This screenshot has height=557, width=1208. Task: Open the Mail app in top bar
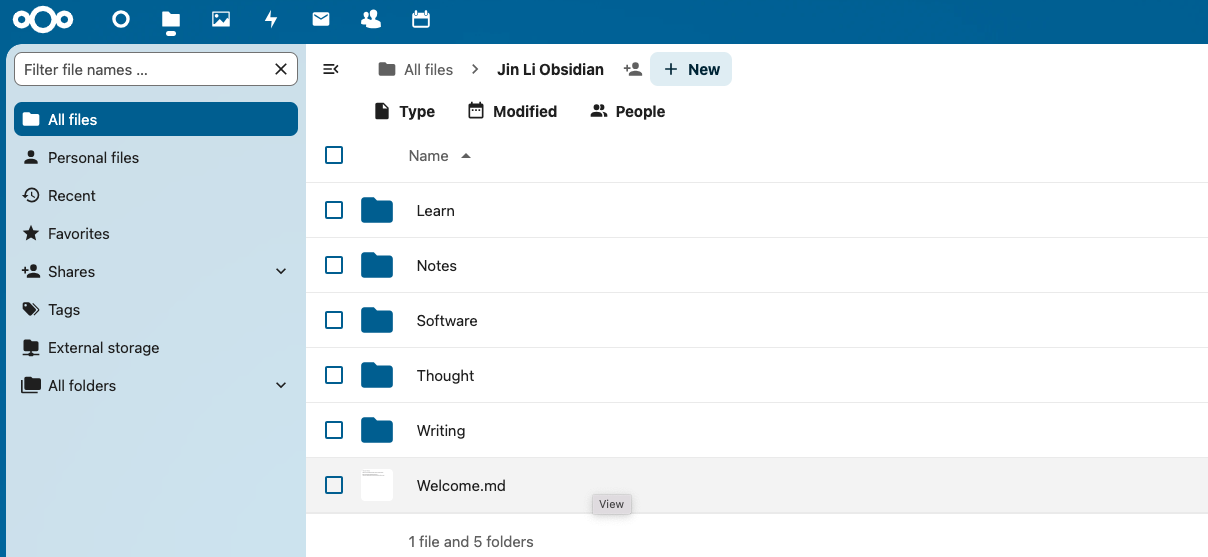tap(321, 19)
